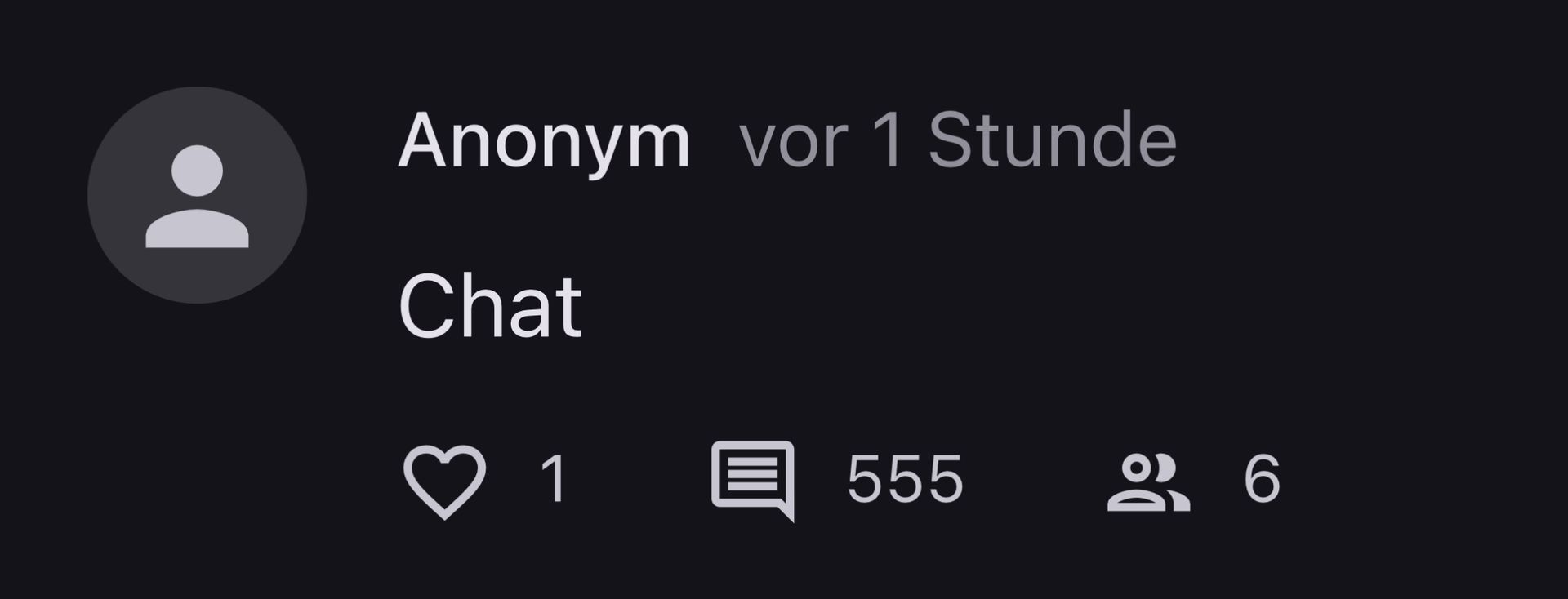Click the 555 comments count
Image resolution: width=1568 pixels, height=599 pixels.
(x=906, y=479)
